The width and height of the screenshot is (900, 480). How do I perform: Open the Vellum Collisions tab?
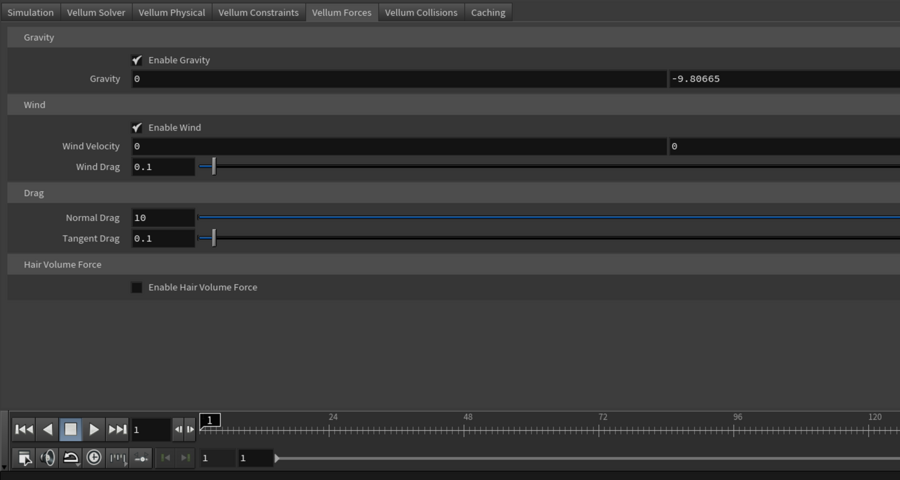[x=421, y=13]
